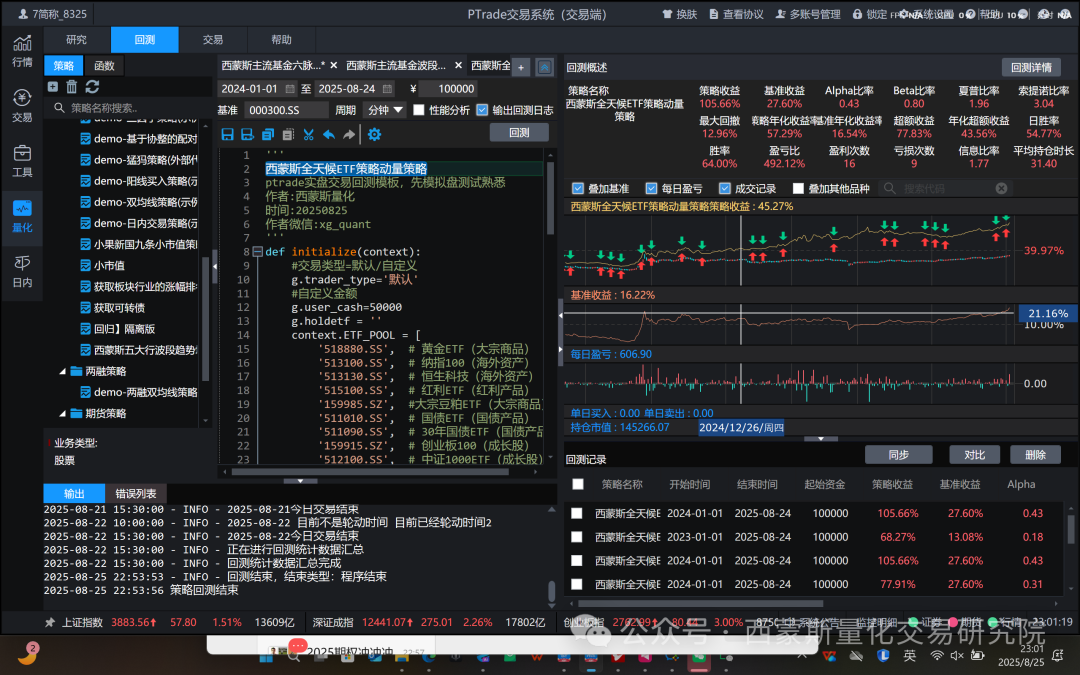The image size is (1080, 675).
Task: Click the initial capital 100000 field
Action: (x=449, y=89)
